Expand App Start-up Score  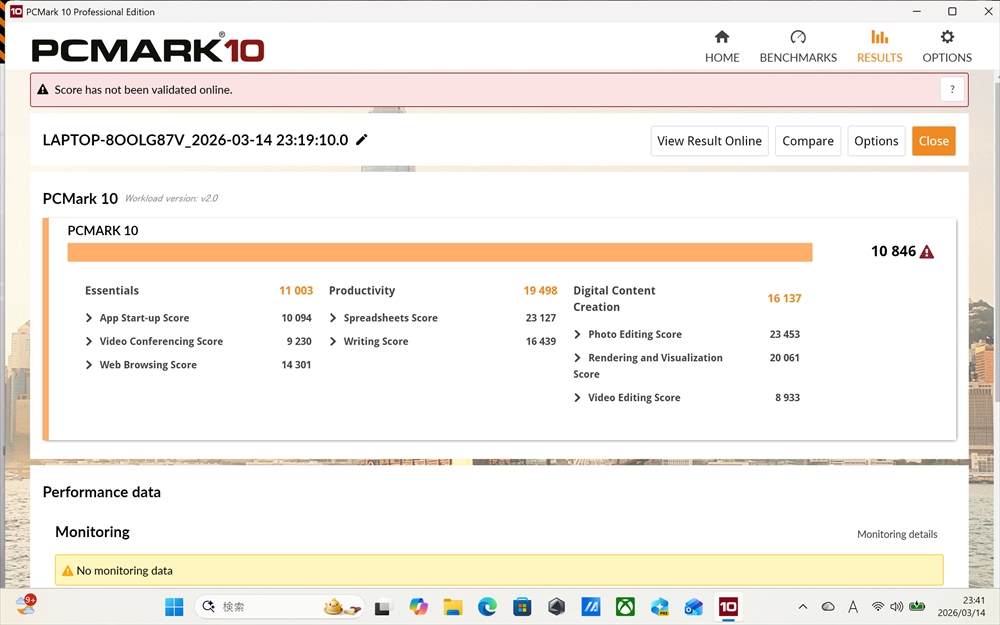[x=89, y=318]
